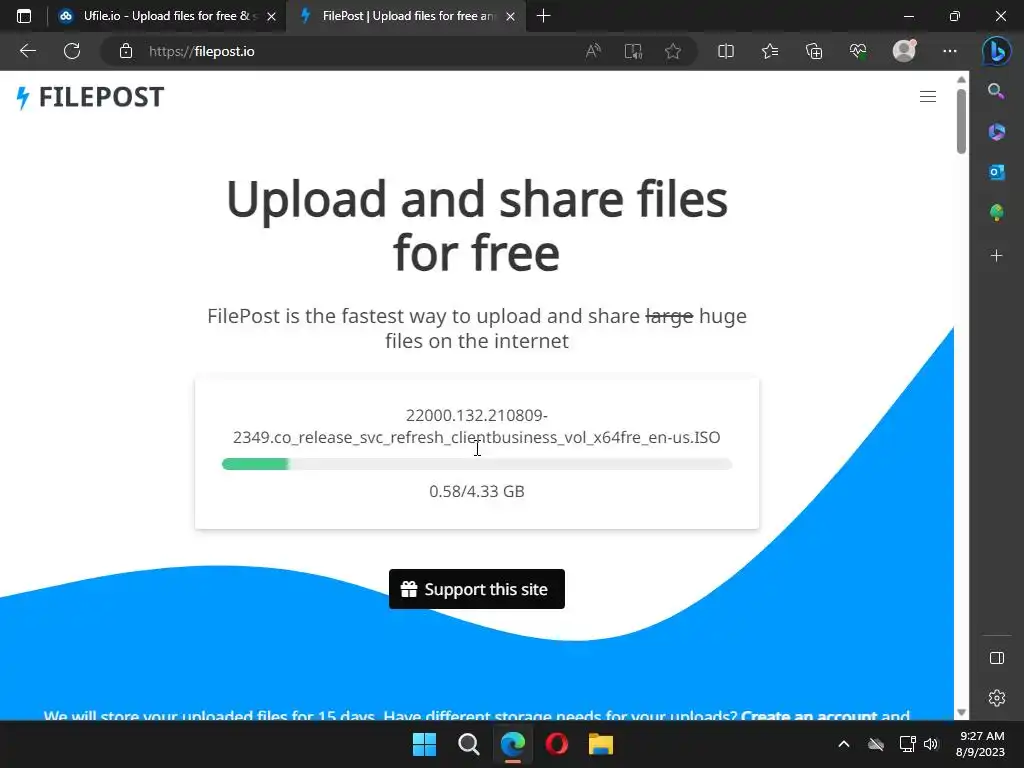Open the user profile avatar
This screenshot has width=1024, height=768.
tap(904, 51)
